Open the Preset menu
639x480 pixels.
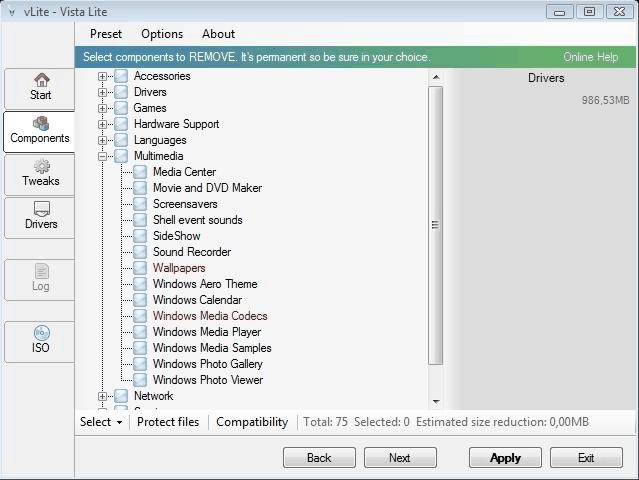pyautogui.click(x=106, y=34)
